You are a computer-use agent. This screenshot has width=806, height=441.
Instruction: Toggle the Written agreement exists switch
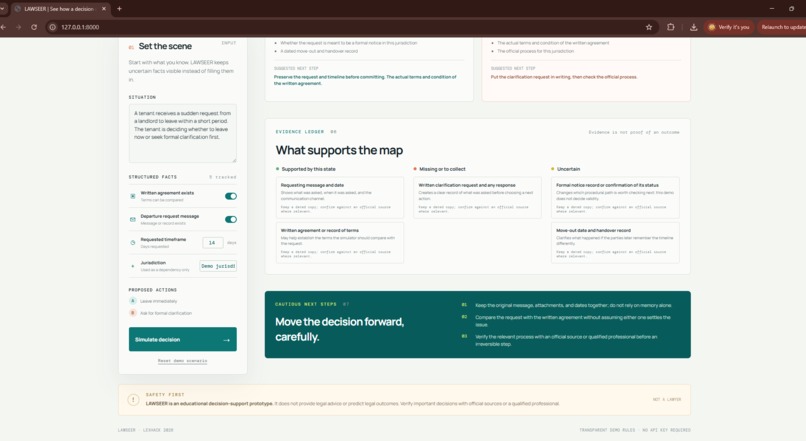[231, 196]
